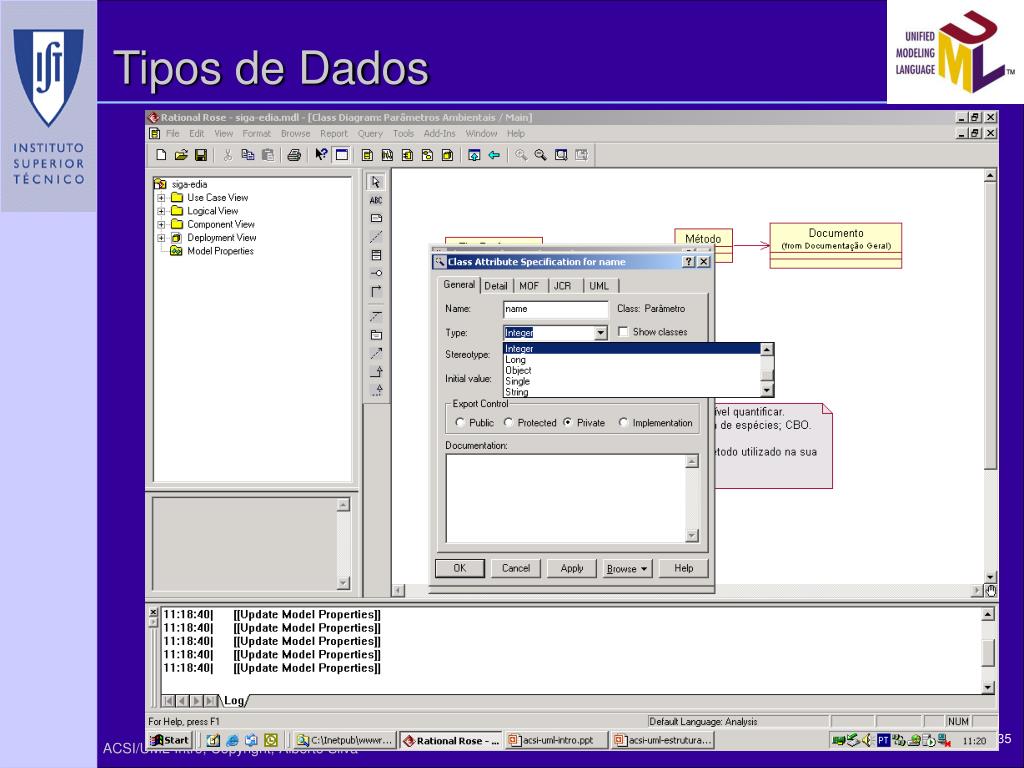Click the Documentation text area
The width and height of the screenshot is (1024, 768).
pos(566,498)
